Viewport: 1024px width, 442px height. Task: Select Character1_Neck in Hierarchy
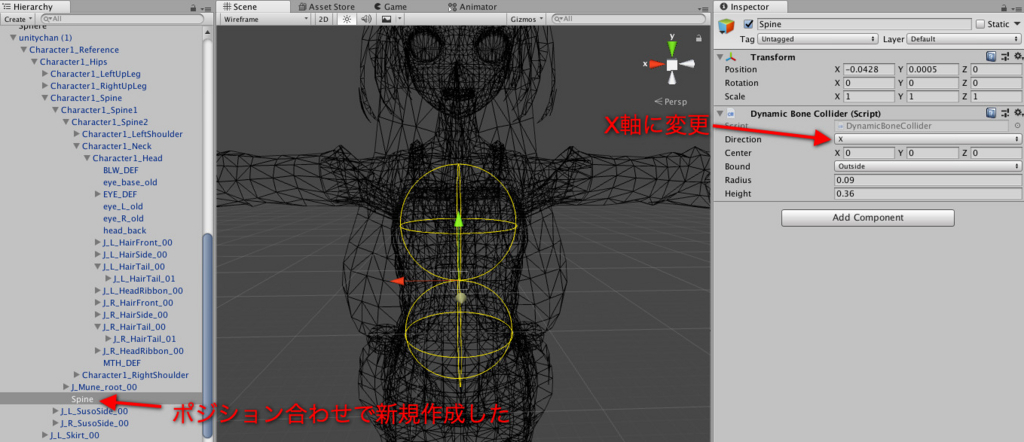117,146
